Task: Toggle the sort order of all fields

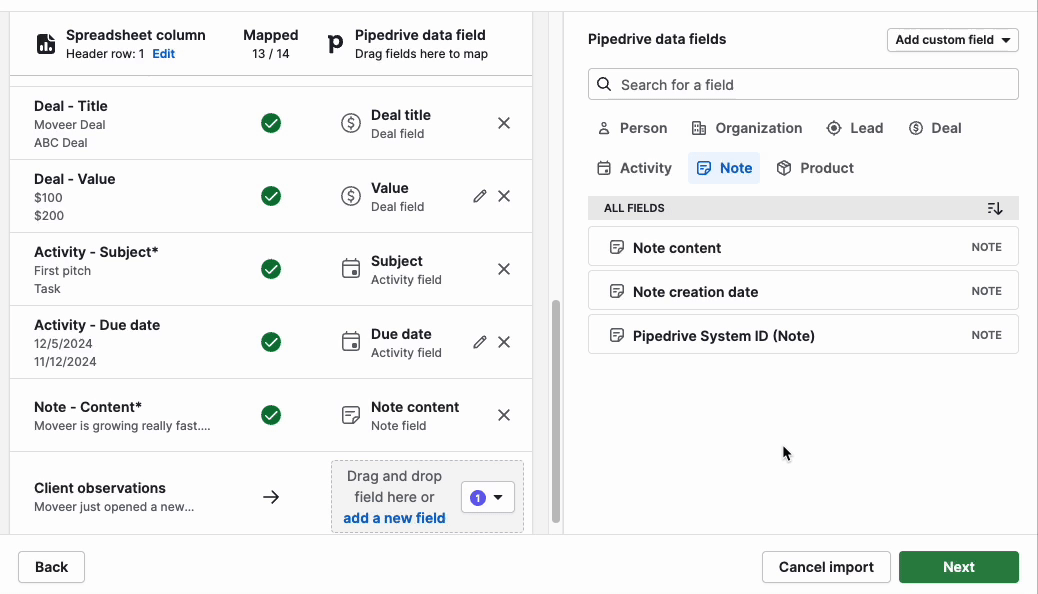Action: click(994, 208)
